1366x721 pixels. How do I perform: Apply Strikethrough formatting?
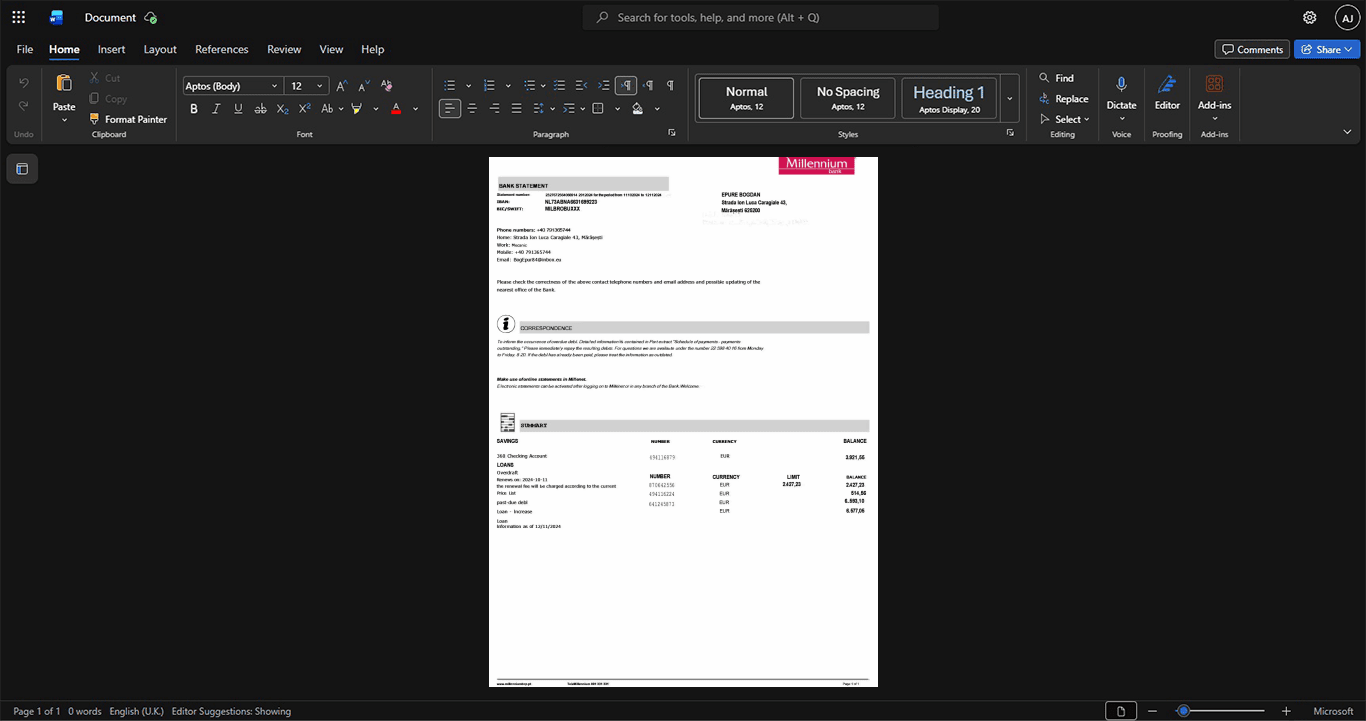[260, 109]
